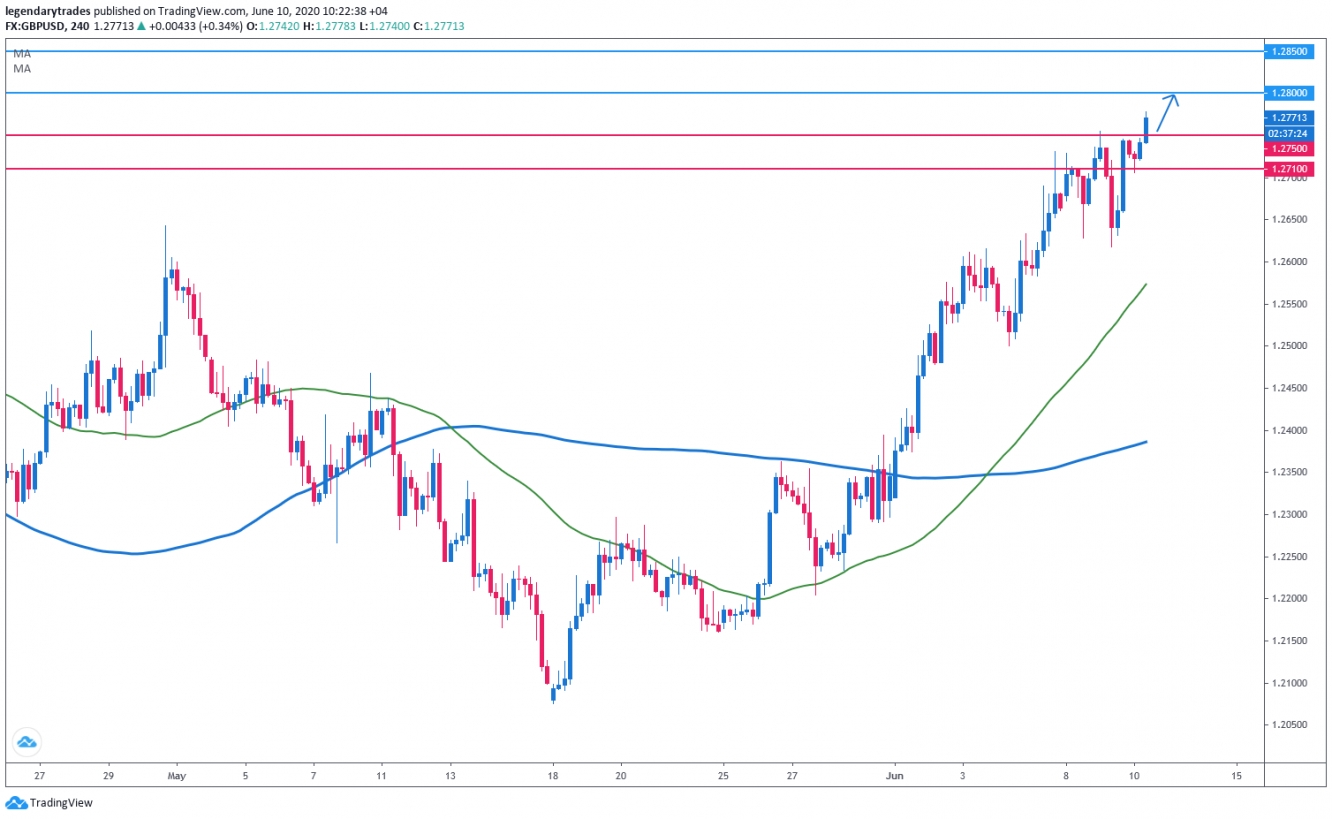The height and width of the screenshot is (819, 1332).
Task: Click the May label on time axis
Action: point(177,775)
